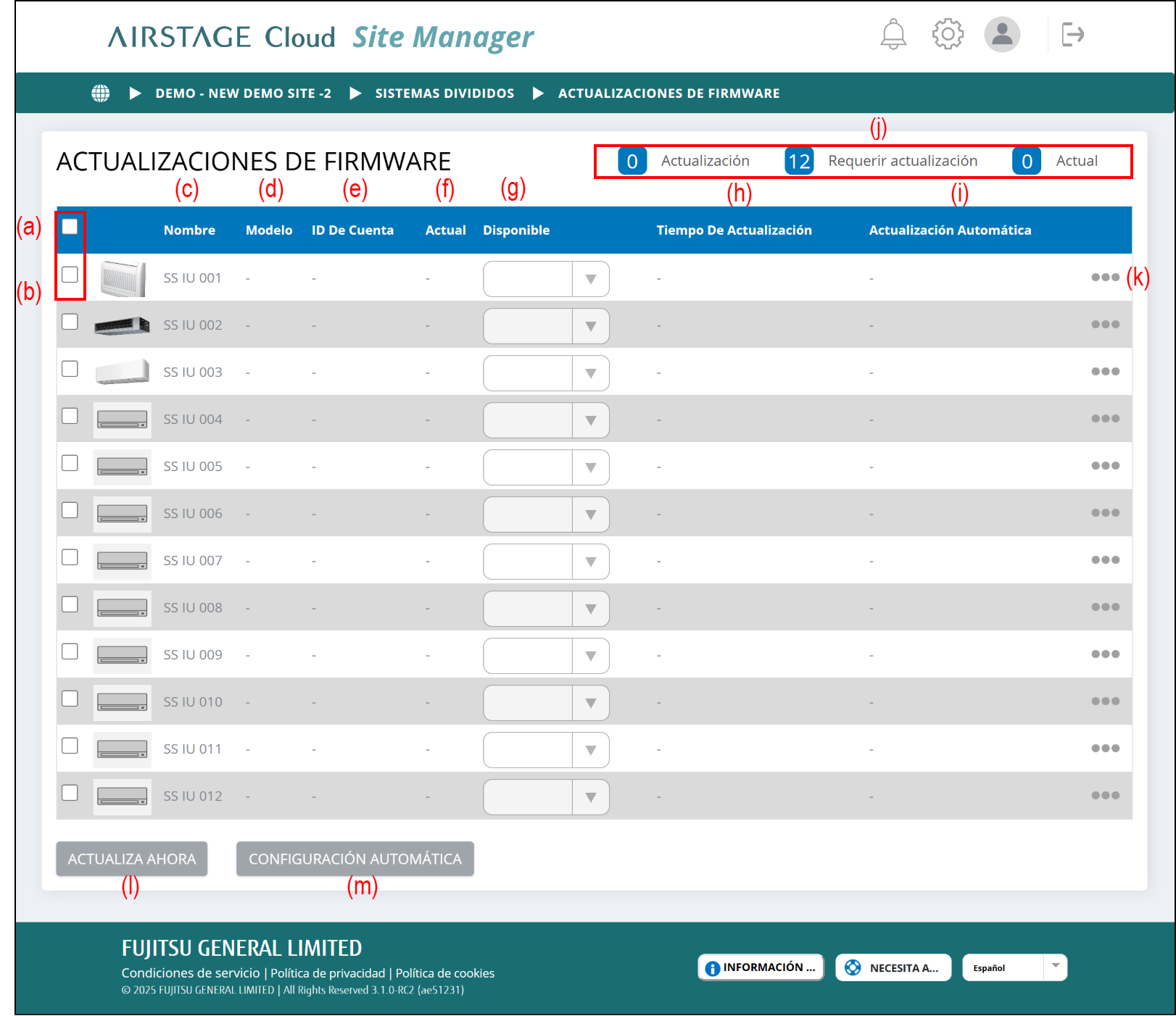Viewport: 1176px width, 1016px height.
Task: Go to SISTEMAS DIVIDIDOS breadcrumb
Action: [444, 93]
